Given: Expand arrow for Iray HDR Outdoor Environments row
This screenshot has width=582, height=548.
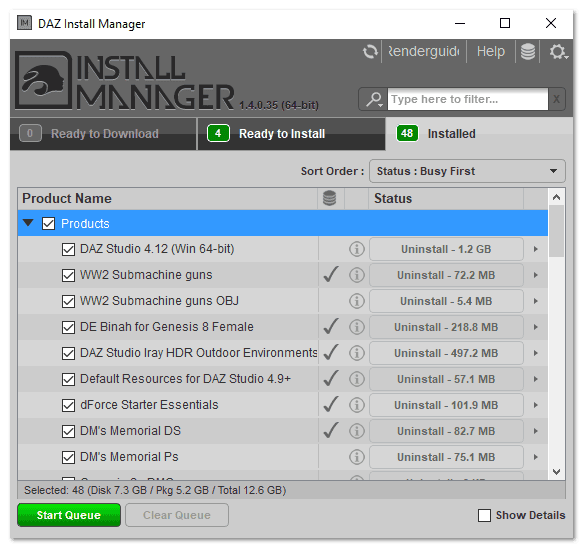Looking at the screenshot, I should [x=536, y=353].
